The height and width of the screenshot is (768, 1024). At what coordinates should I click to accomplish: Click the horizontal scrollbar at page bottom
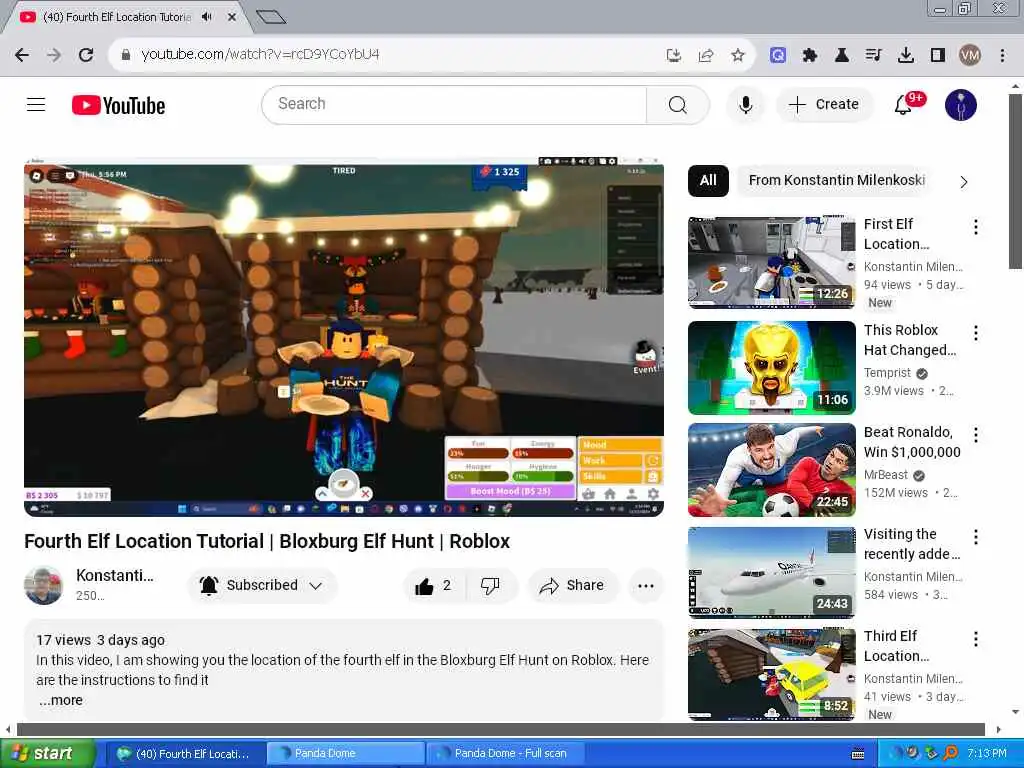pyautogui.click(x=501, y=729)
